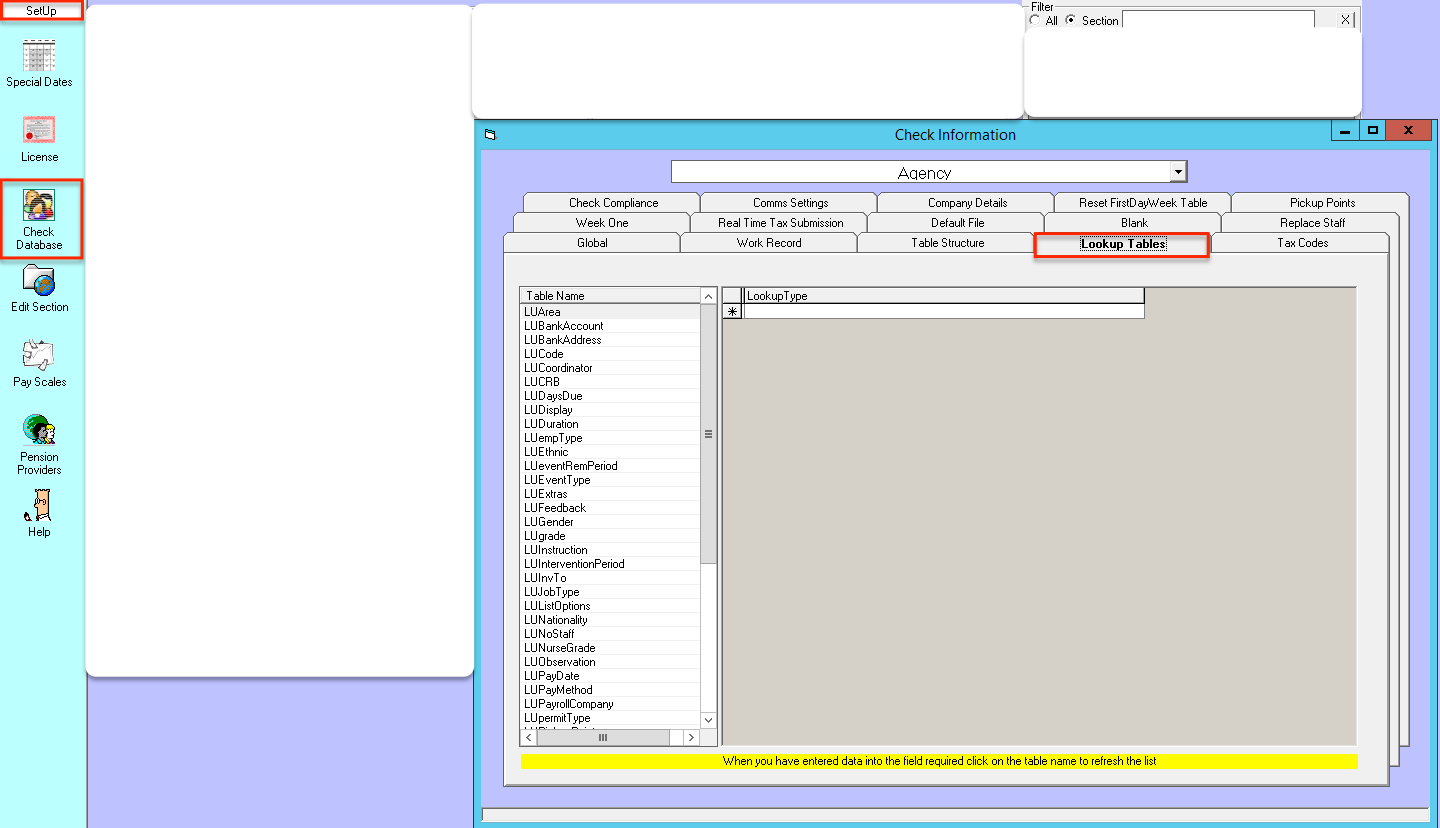1440x828 pixels.
Task: Select the Section filter radio button
Action: tap(1071, 20)
